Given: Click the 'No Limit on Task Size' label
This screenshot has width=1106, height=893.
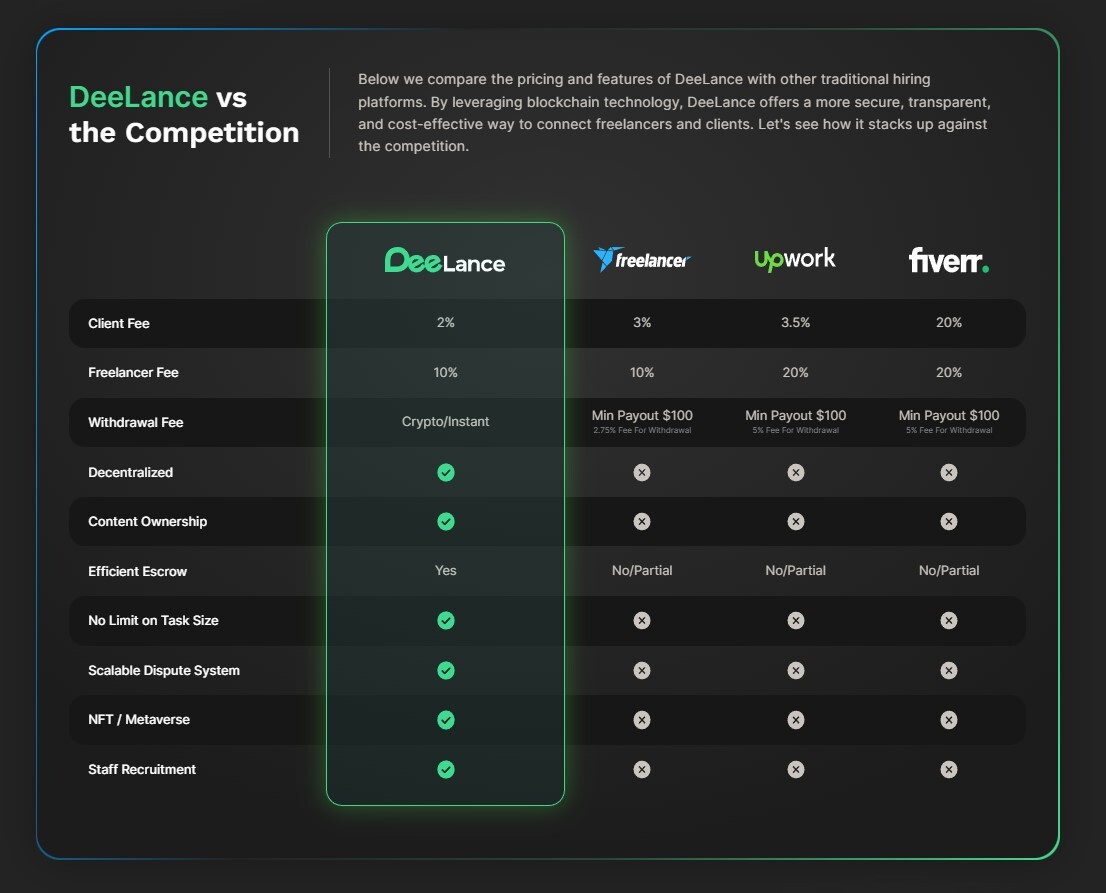Looking at the screenshot, I should pos(153,621).
